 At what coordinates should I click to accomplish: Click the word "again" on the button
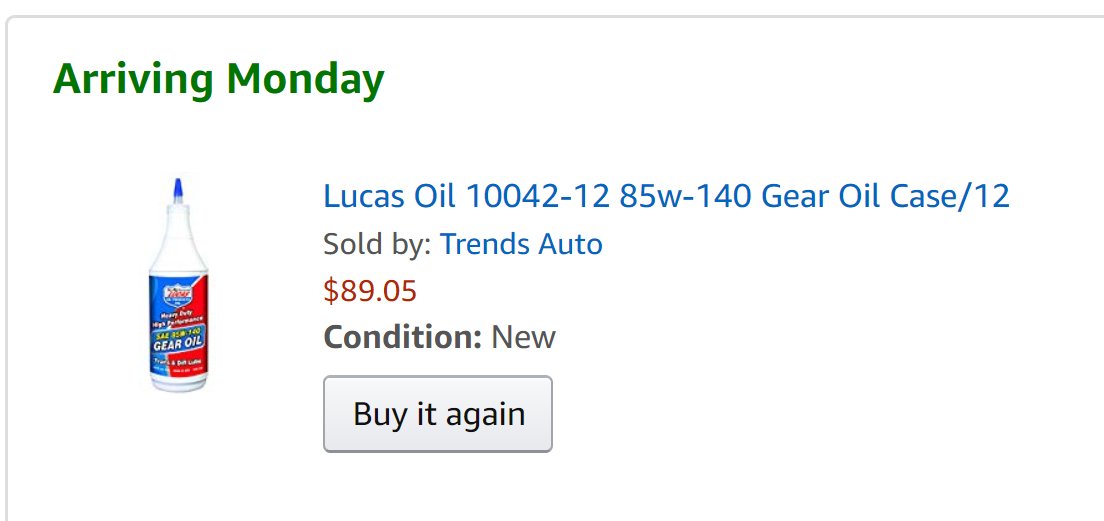click(487, 415)
